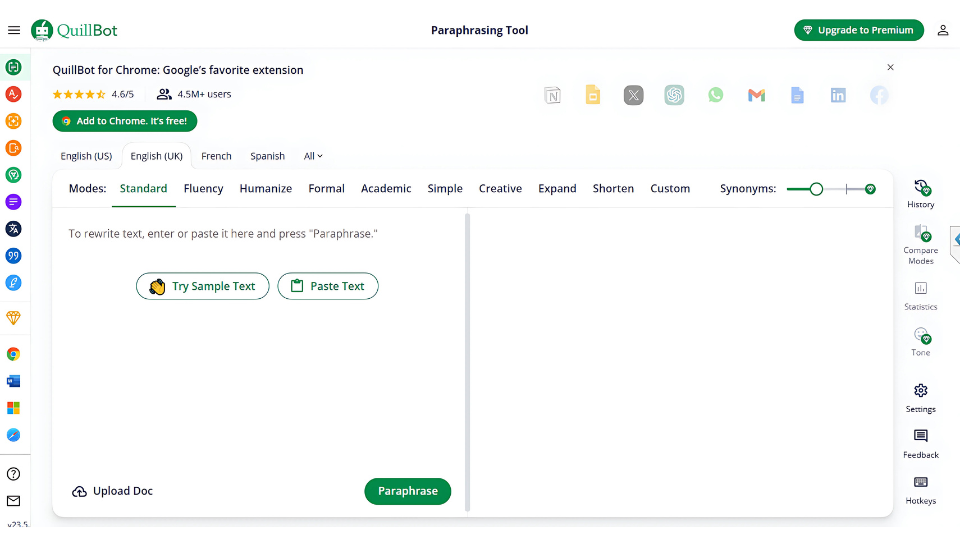Open the Summarizer purple sidebar icon
Viewport: 960px width, 540px height.
click(x=13, y=202)
